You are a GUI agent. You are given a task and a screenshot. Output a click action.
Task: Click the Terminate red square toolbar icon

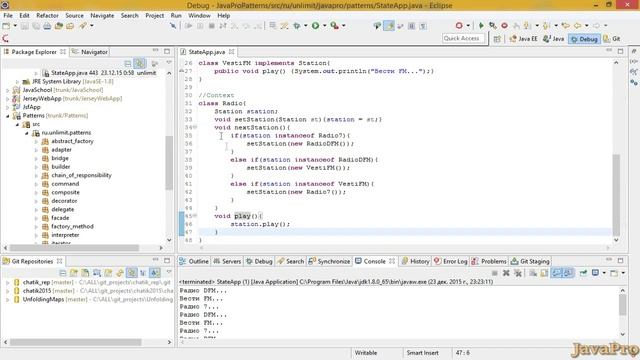[211, 26]
